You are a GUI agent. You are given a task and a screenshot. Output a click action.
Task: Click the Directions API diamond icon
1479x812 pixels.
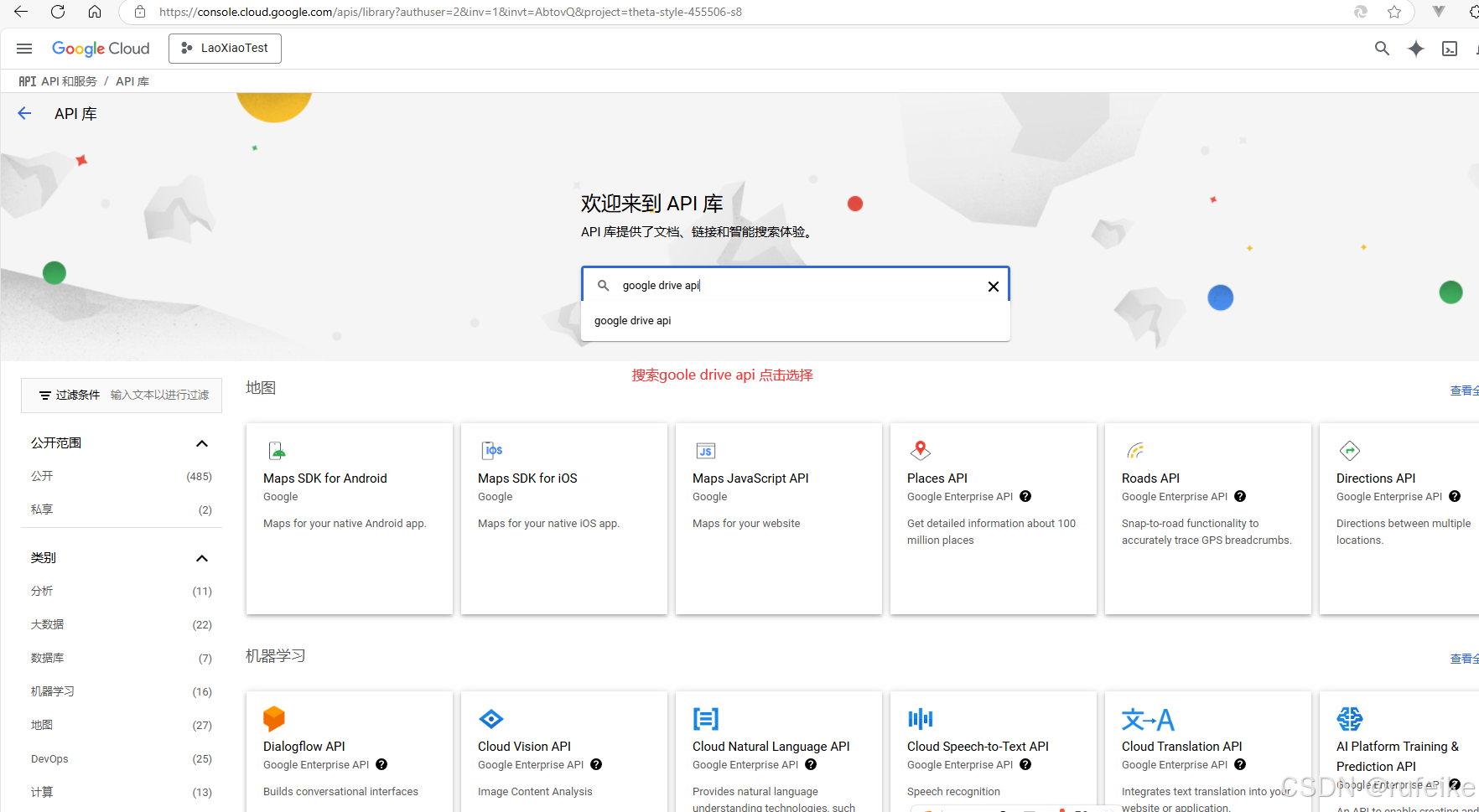[x=1350, y=451]
